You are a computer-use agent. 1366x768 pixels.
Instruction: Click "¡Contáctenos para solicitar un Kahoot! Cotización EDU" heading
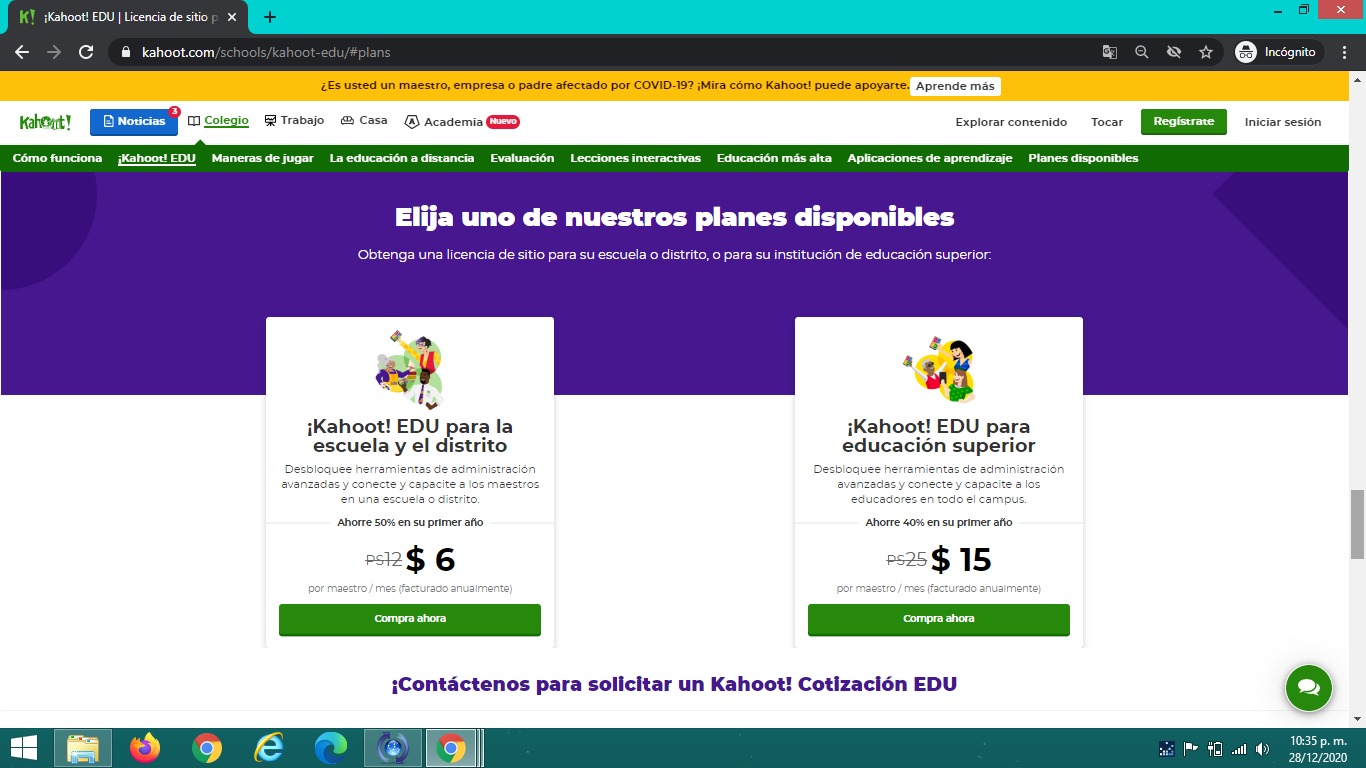674,684
